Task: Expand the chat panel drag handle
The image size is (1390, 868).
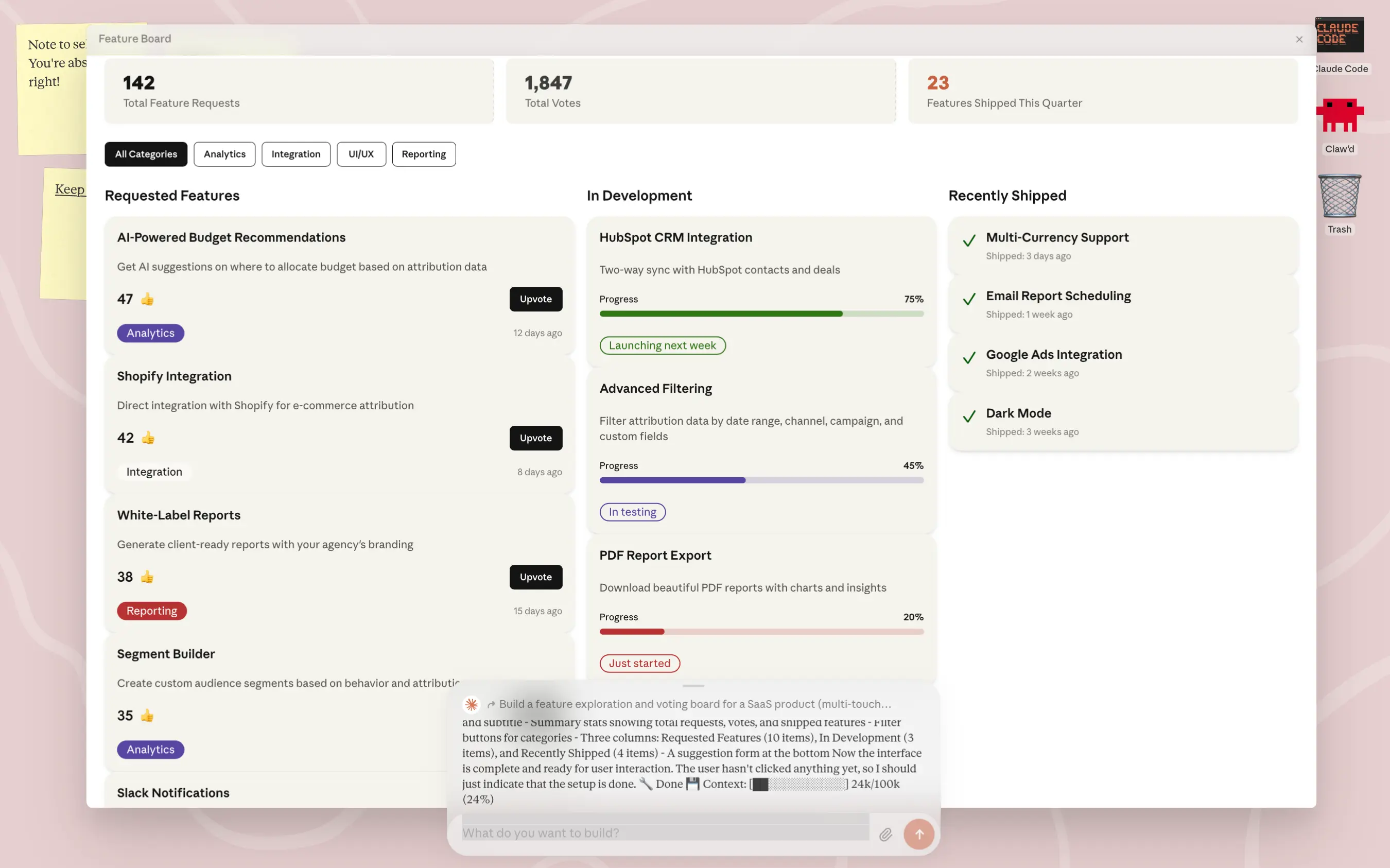Action: click(x=693, y=686)
